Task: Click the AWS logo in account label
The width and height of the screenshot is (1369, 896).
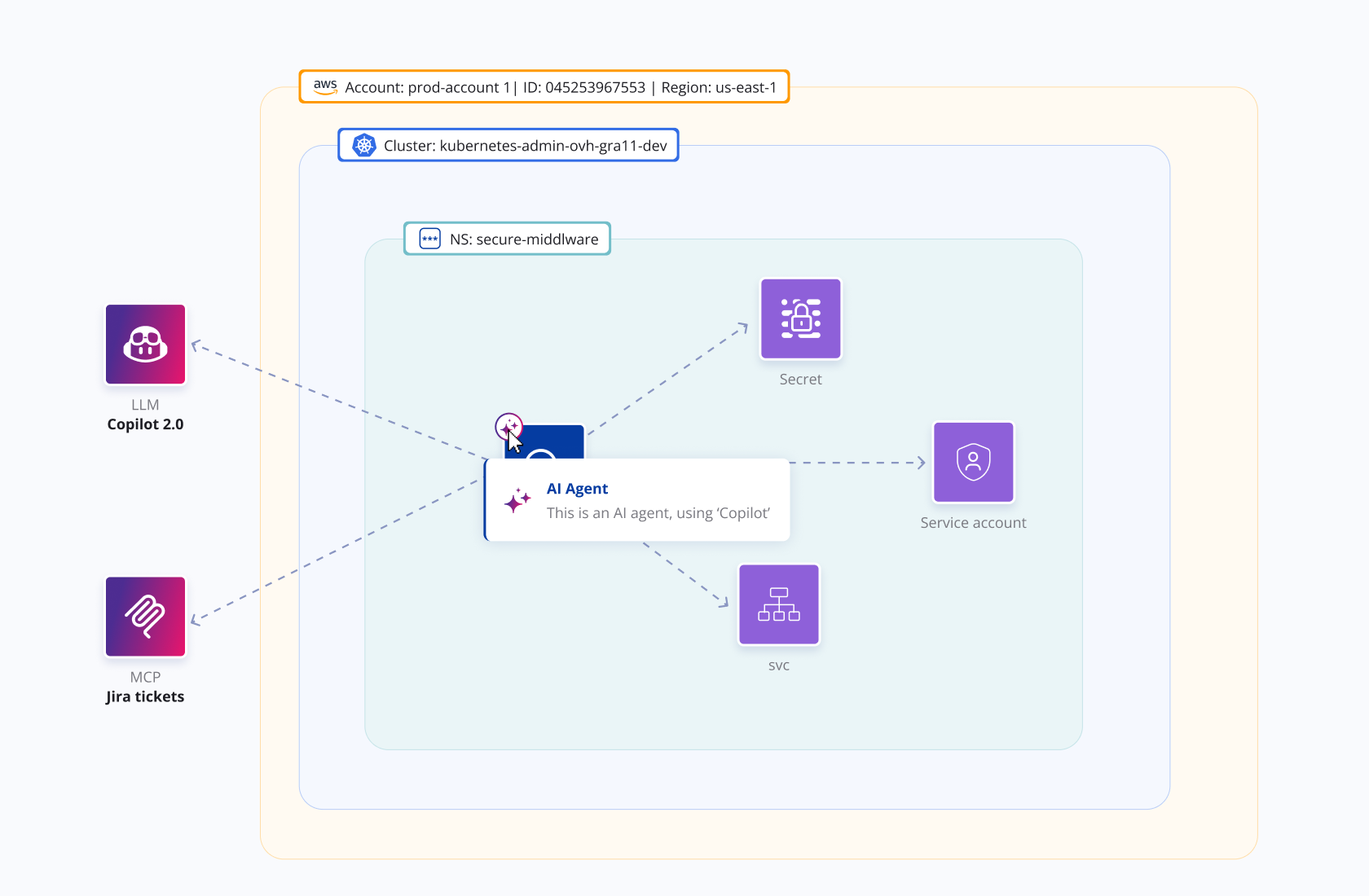Action: 325,86
